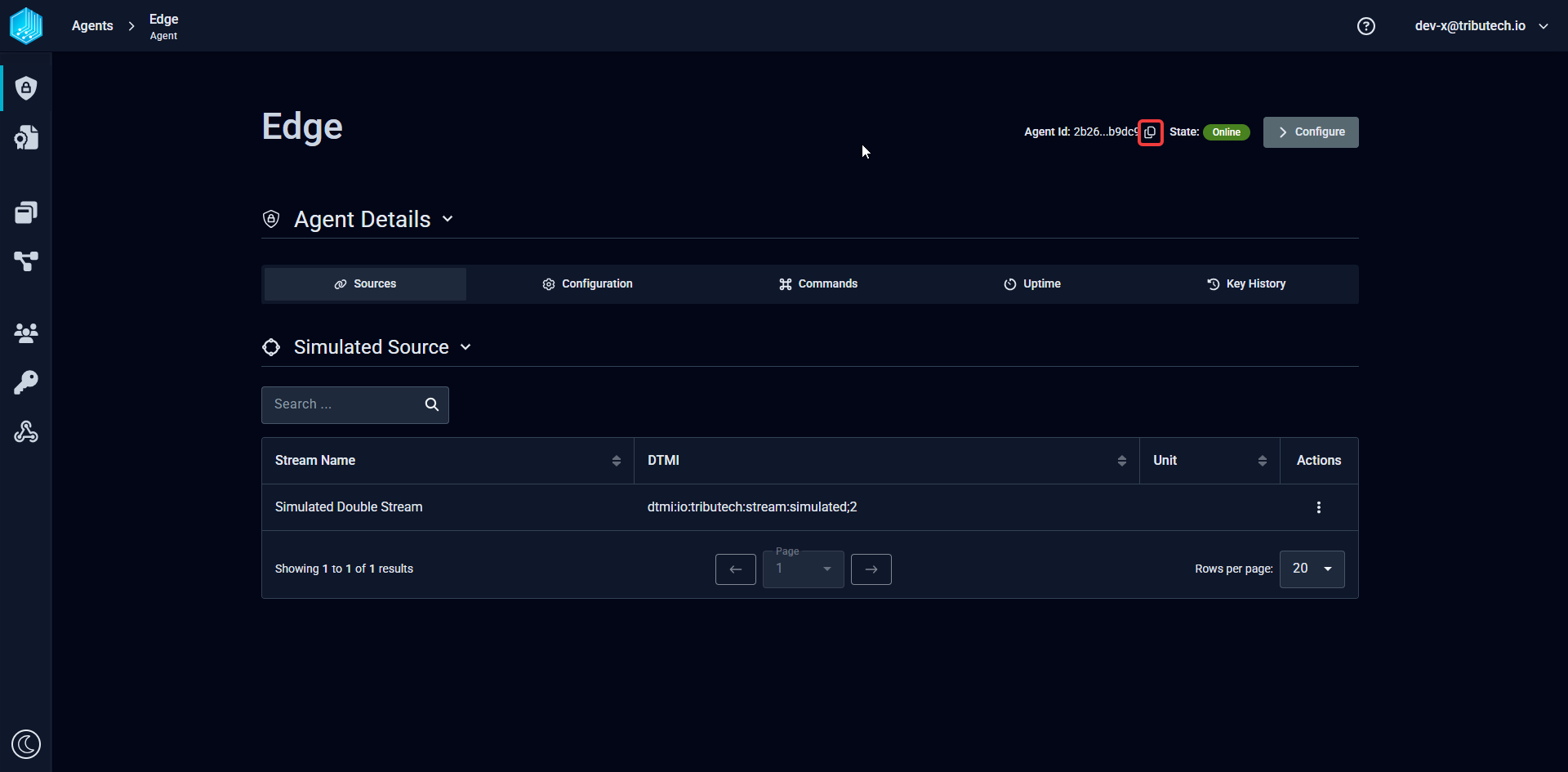The width and height of the screenshot is (1568, 772).
Task: Go to next page arrow button
Action: 871,569
